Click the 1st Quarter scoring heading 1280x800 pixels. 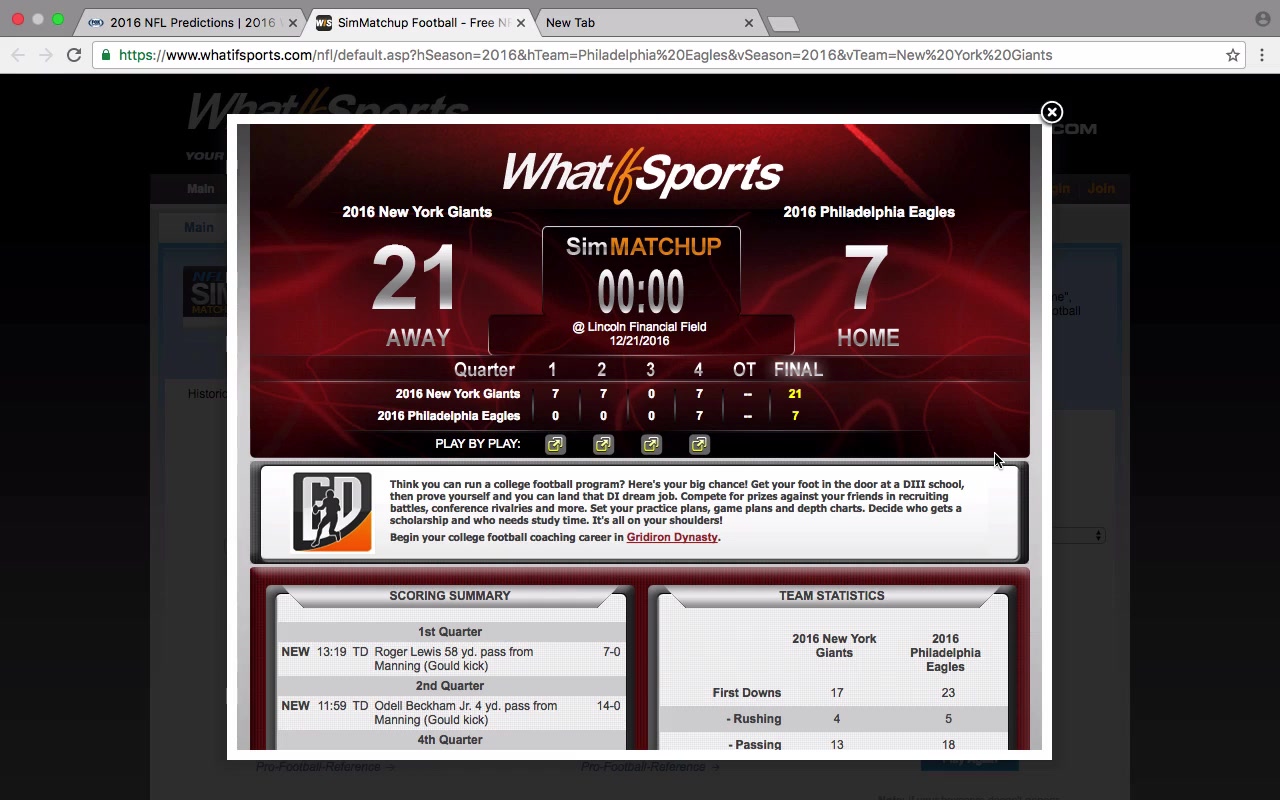pos(450,632)
